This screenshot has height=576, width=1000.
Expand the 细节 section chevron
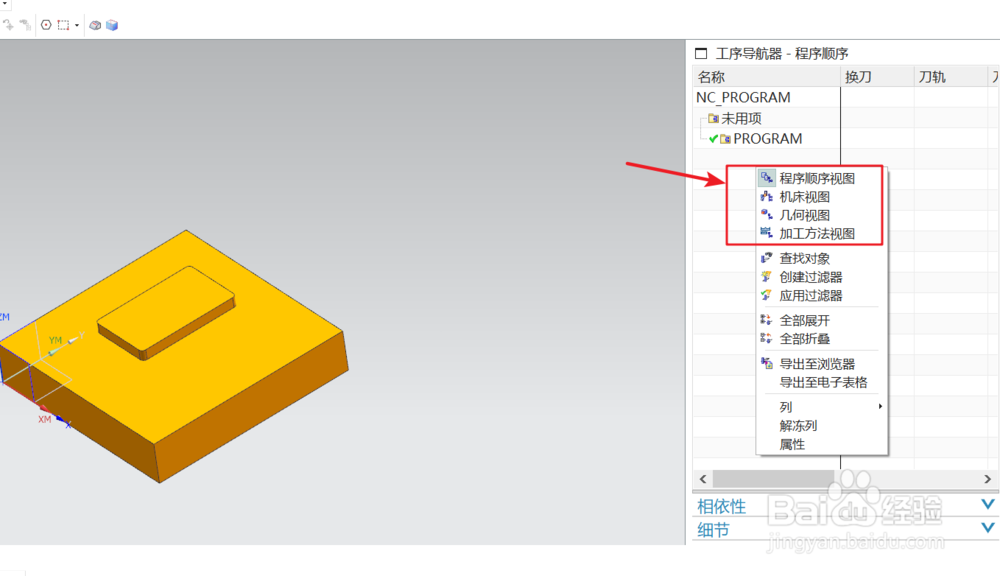click(x=987, y=528)
